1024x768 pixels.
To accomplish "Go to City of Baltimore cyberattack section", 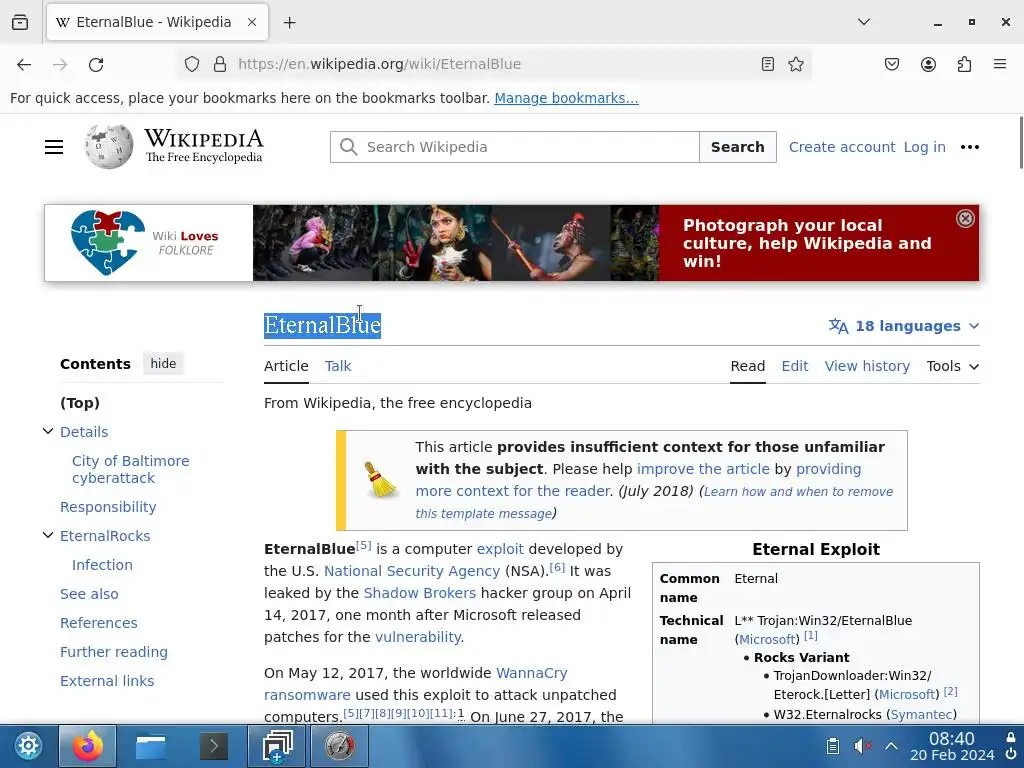I will 131,470.
